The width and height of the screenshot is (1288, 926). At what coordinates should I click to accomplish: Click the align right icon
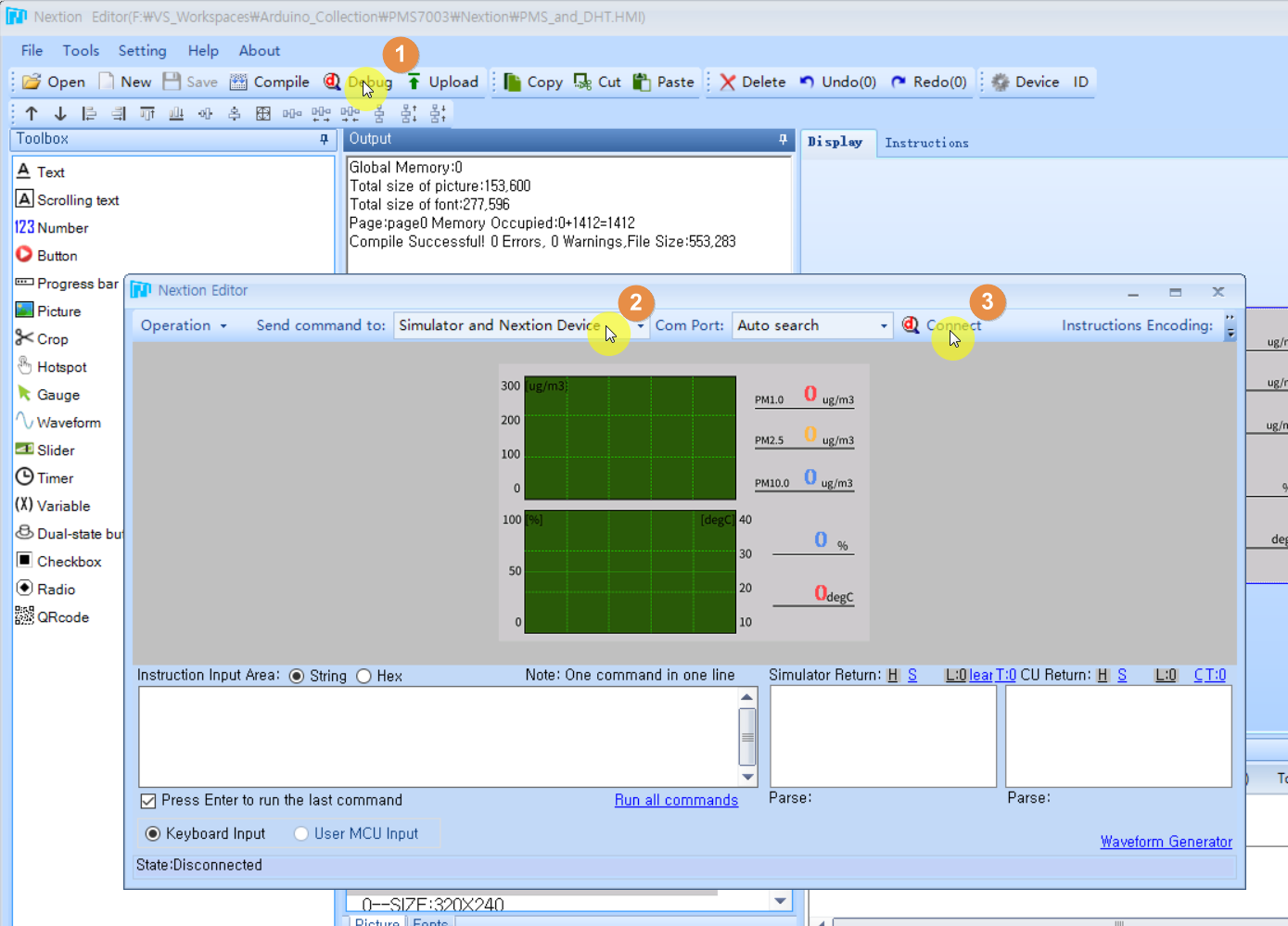(x=119, y=113)
